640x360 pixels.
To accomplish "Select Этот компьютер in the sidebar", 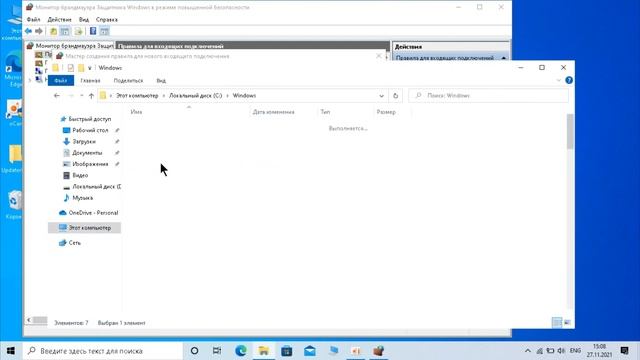I will (84, 228).
